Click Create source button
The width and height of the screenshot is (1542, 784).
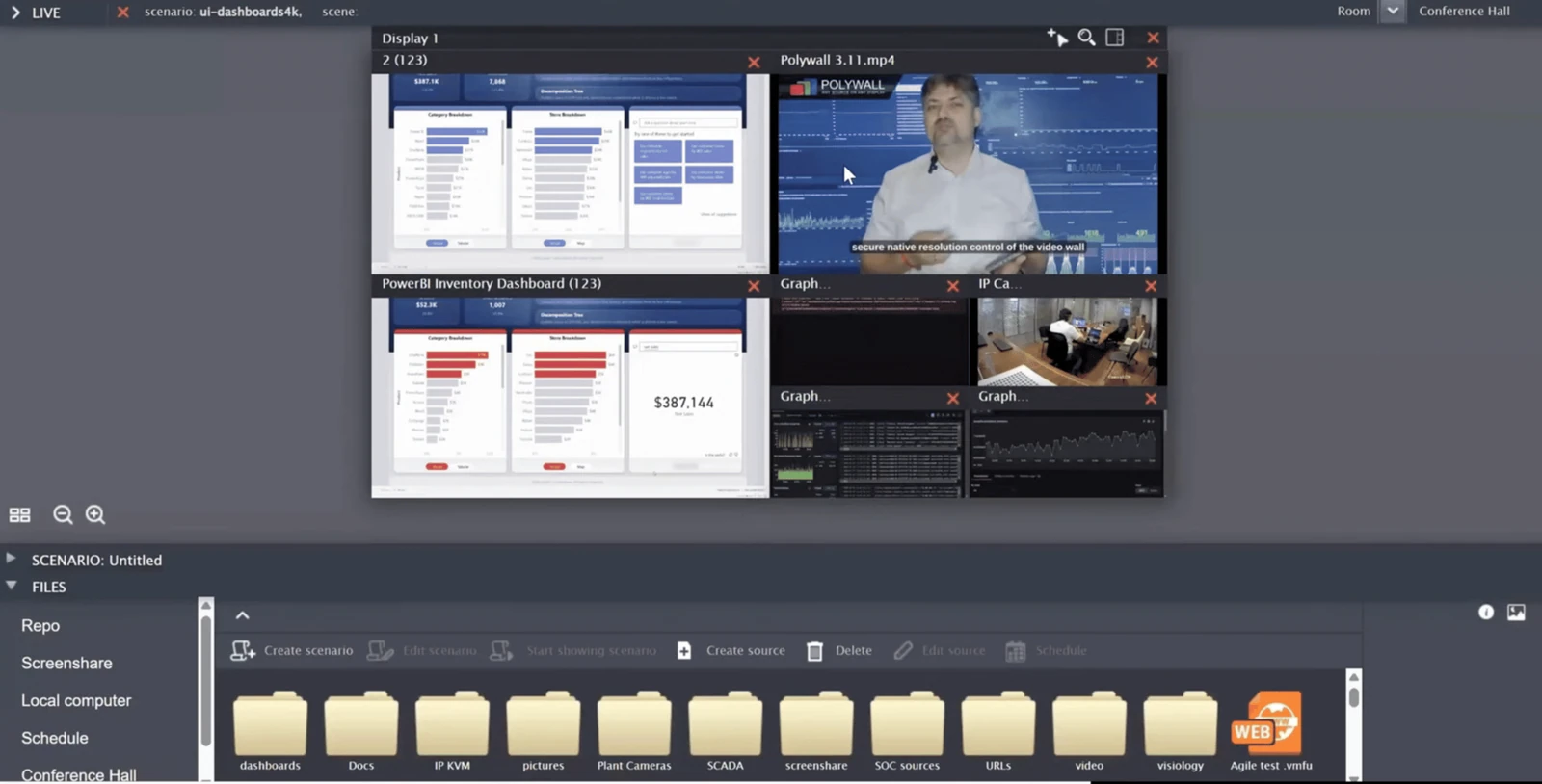pos(731,651)
